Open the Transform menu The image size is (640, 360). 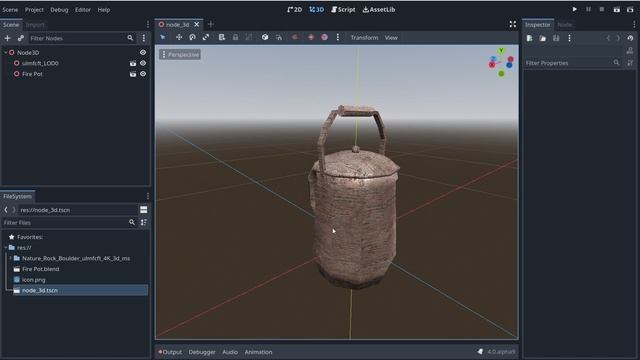(x=364, y=38)
